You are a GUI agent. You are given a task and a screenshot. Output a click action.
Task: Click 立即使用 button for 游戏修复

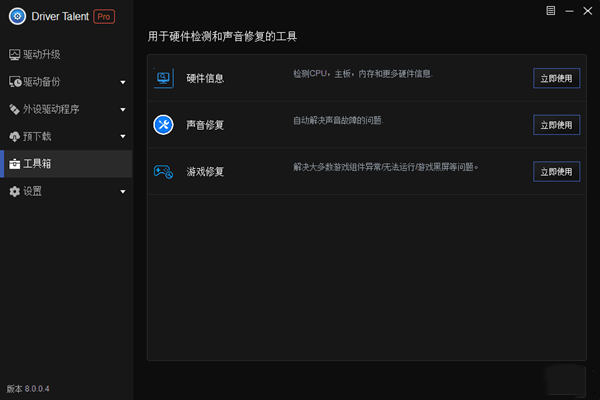556,172
